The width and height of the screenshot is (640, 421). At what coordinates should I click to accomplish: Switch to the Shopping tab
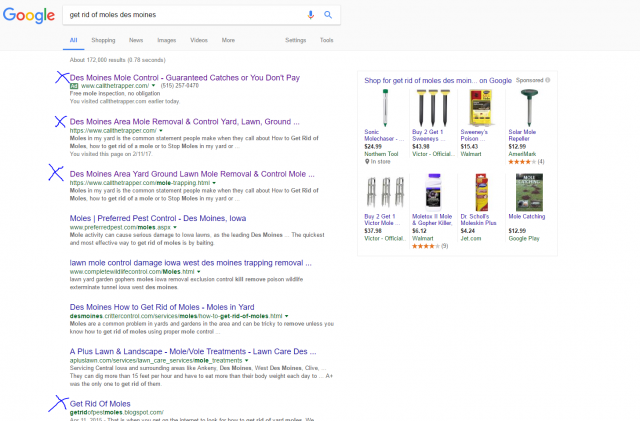103,40
